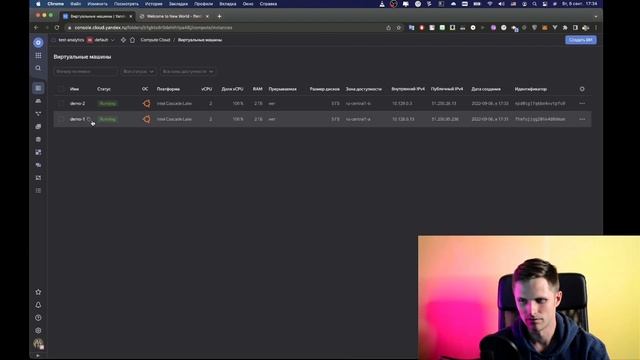Open the disks icon below virtual machines
Viewport: 640px width, 360px height.
coord(38,101)
